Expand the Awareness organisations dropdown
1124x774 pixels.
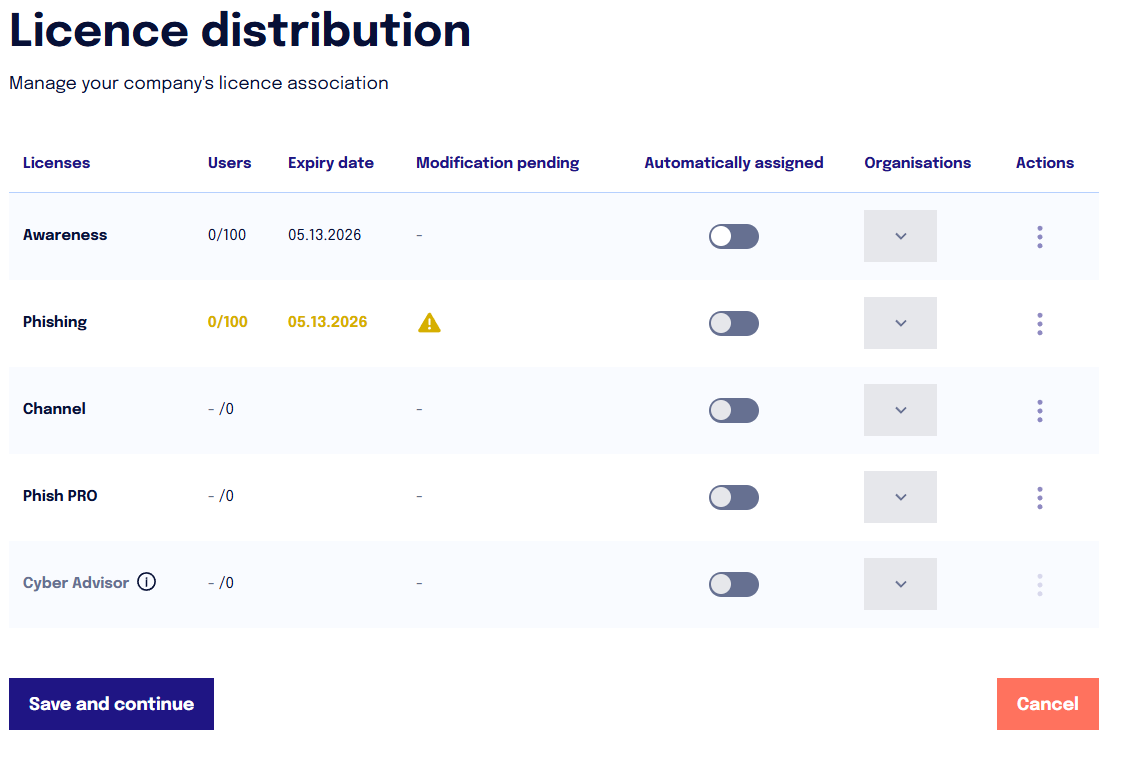coord(900,236)
